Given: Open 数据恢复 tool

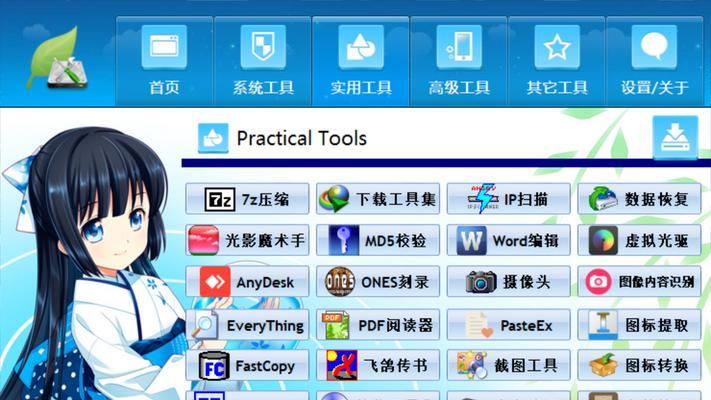Looking at the screenshot, I should coord(639,199).
